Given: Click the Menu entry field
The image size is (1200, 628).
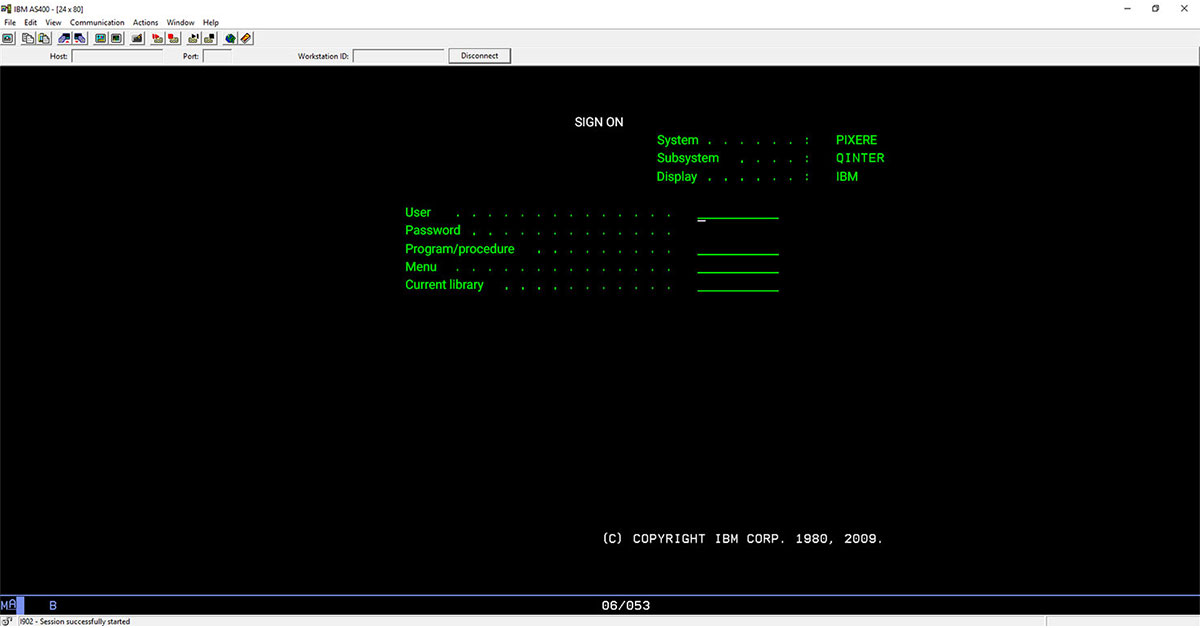Looking at the screenshot, I should 738,267.
